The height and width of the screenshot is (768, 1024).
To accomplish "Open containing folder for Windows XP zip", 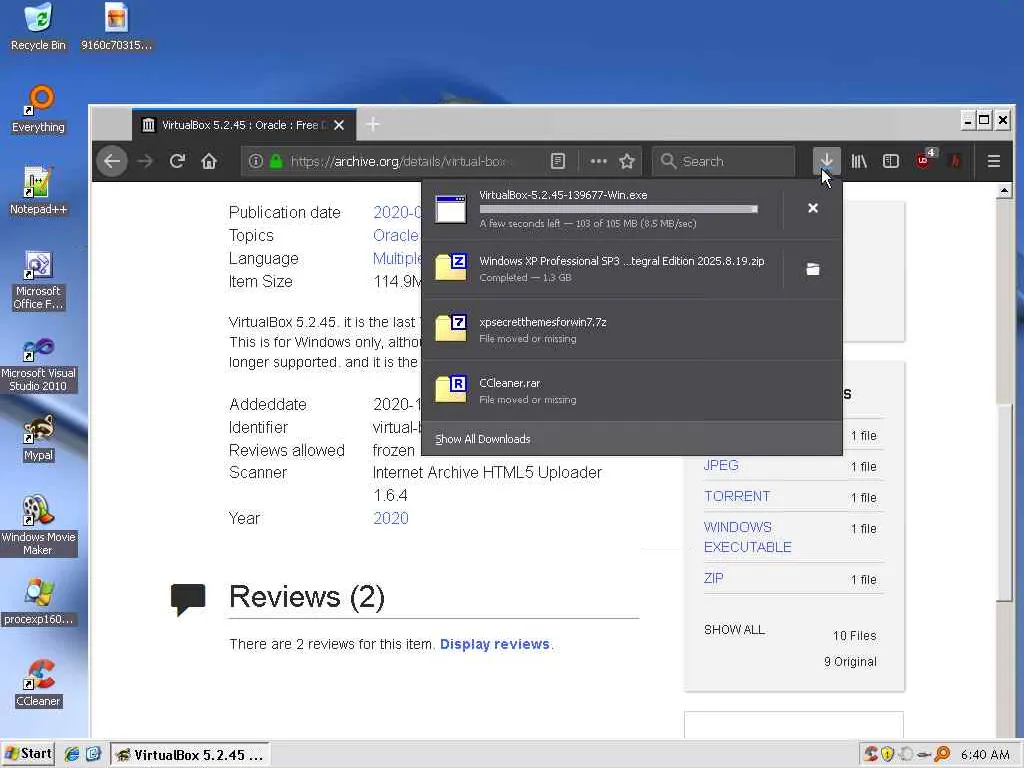I will [812, 269].
